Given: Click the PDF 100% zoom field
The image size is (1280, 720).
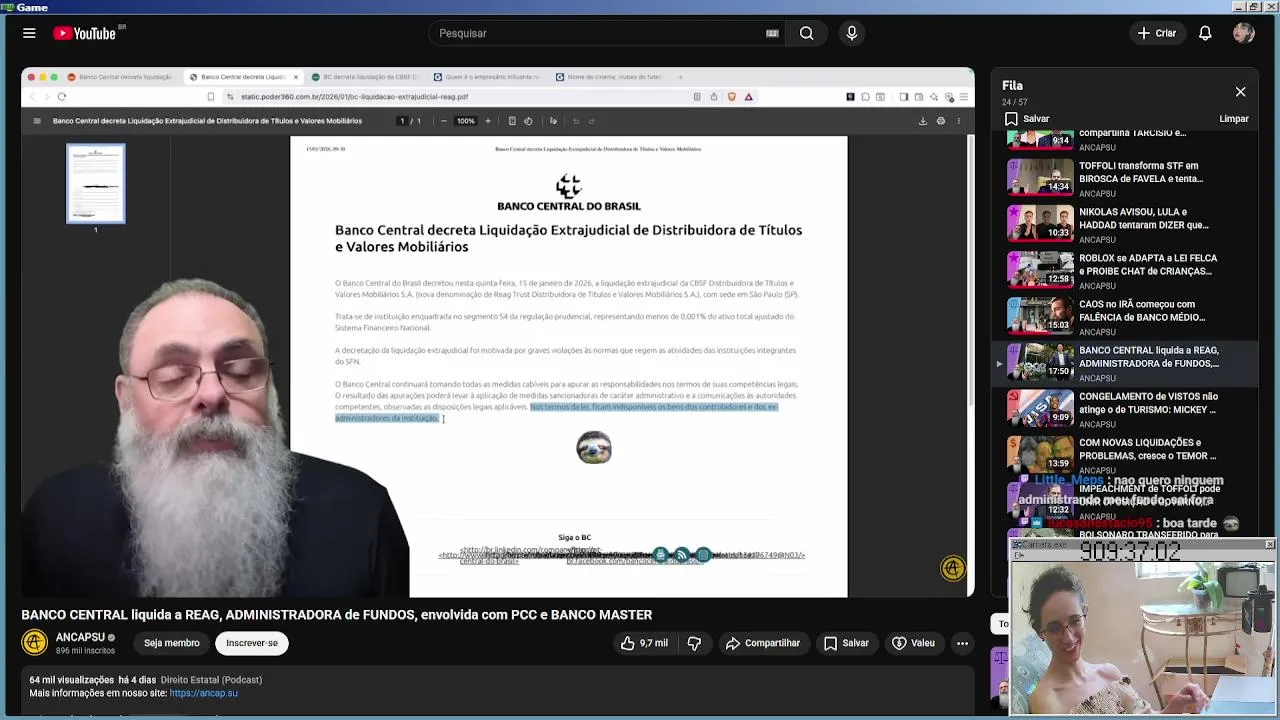Looking at the screenshot, I should (x=466, y=121).
